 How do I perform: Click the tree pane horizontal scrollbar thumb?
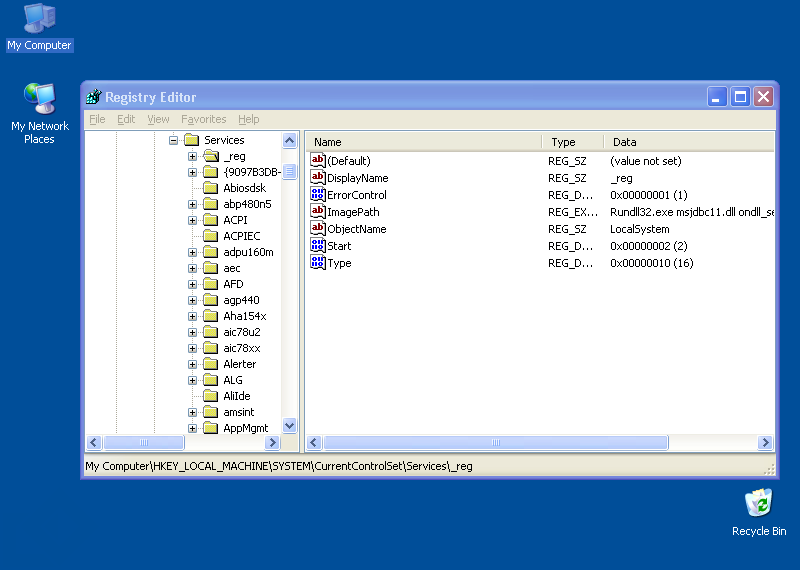tap(144, 442)
